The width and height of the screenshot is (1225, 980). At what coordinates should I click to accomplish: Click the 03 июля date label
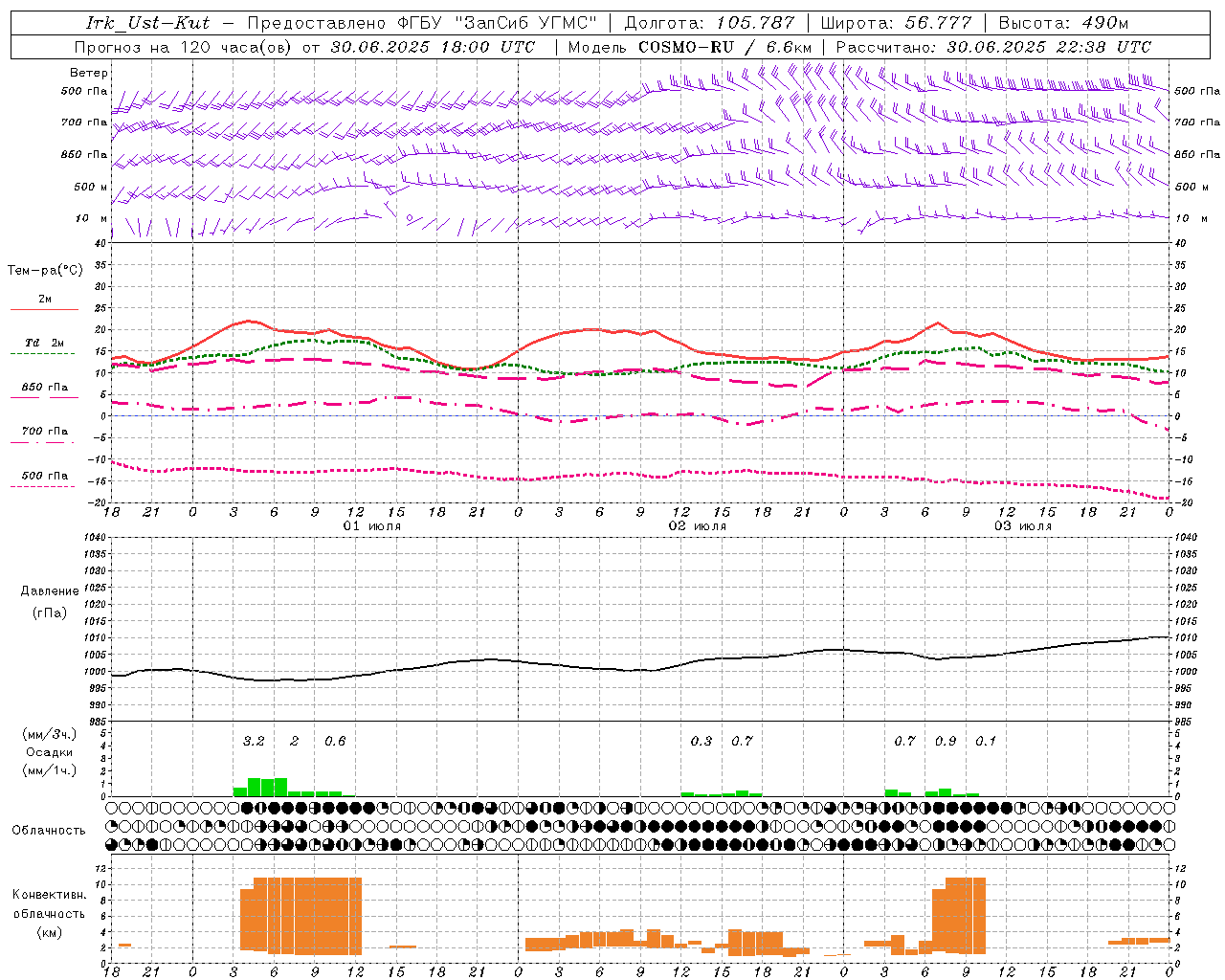1023,526
